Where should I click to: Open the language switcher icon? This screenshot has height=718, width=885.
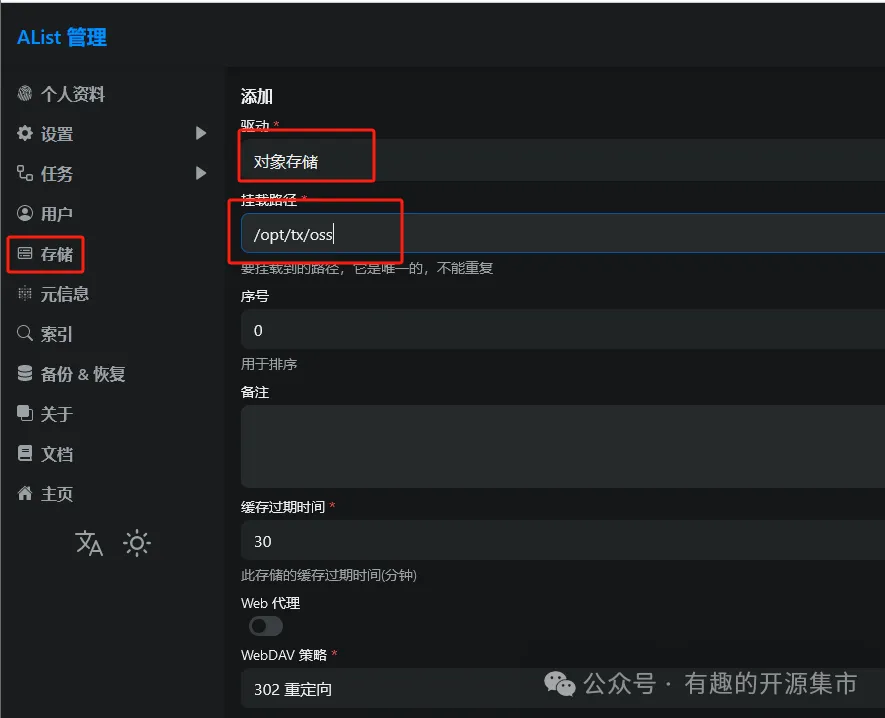[x=89, y=543]
